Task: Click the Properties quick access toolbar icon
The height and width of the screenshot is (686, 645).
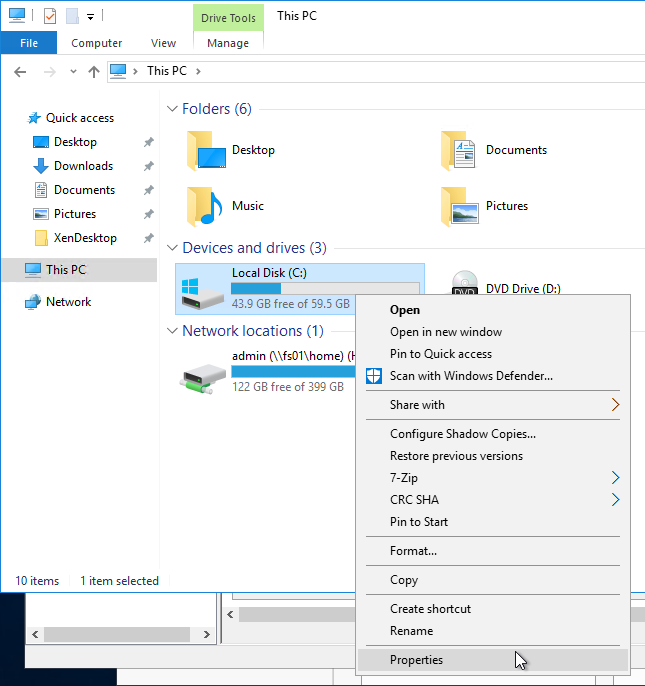Action: [x=50, y=17]
